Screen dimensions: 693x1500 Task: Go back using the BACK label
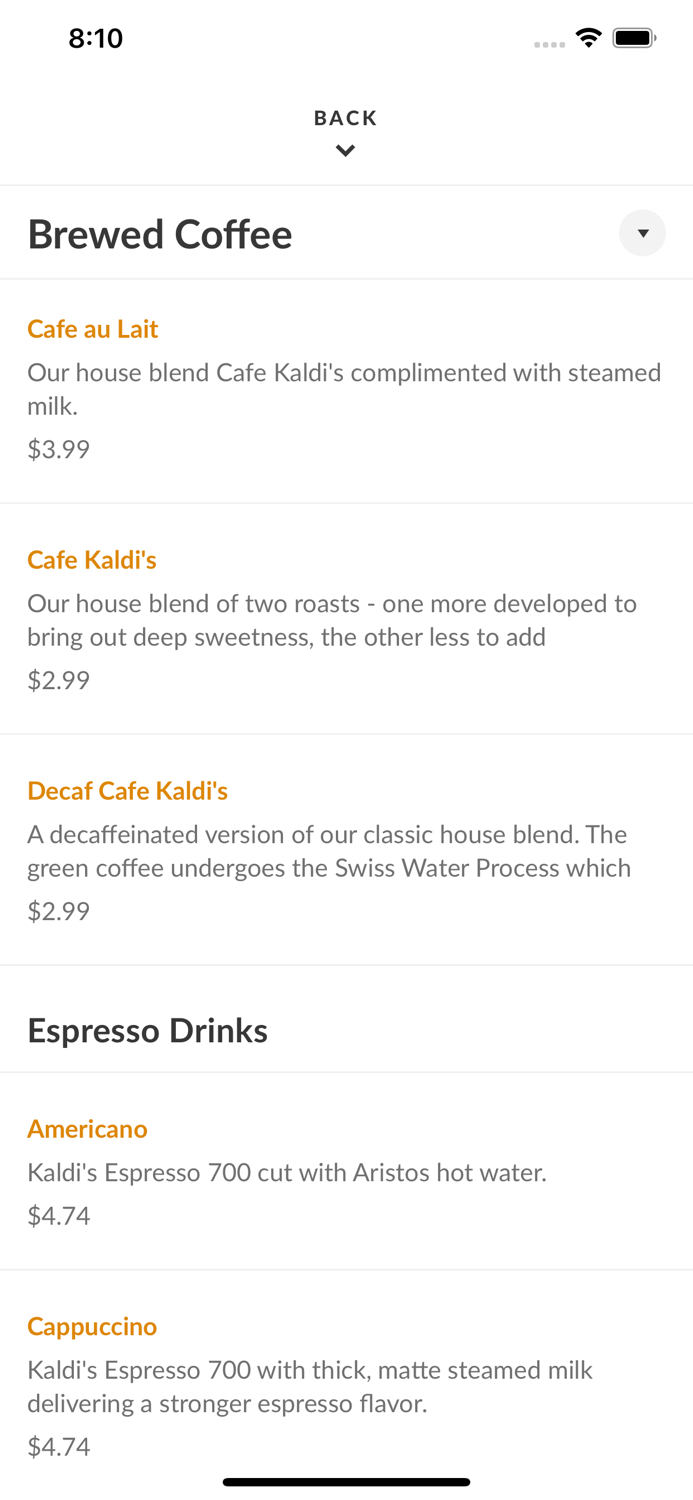(345, 117)
